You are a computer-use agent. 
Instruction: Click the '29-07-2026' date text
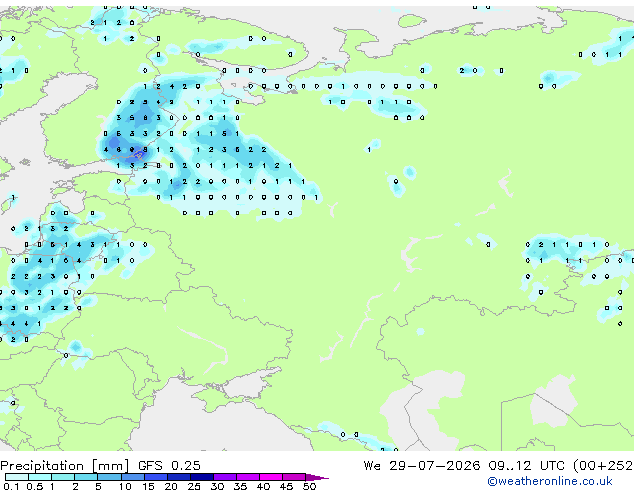point(435,466)
